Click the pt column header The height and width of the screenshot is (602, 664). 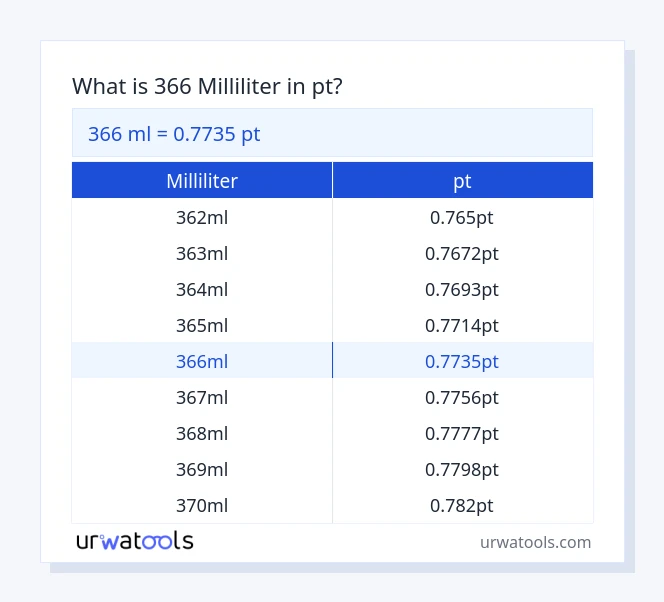pyautogui.click(x=462, y=181)
